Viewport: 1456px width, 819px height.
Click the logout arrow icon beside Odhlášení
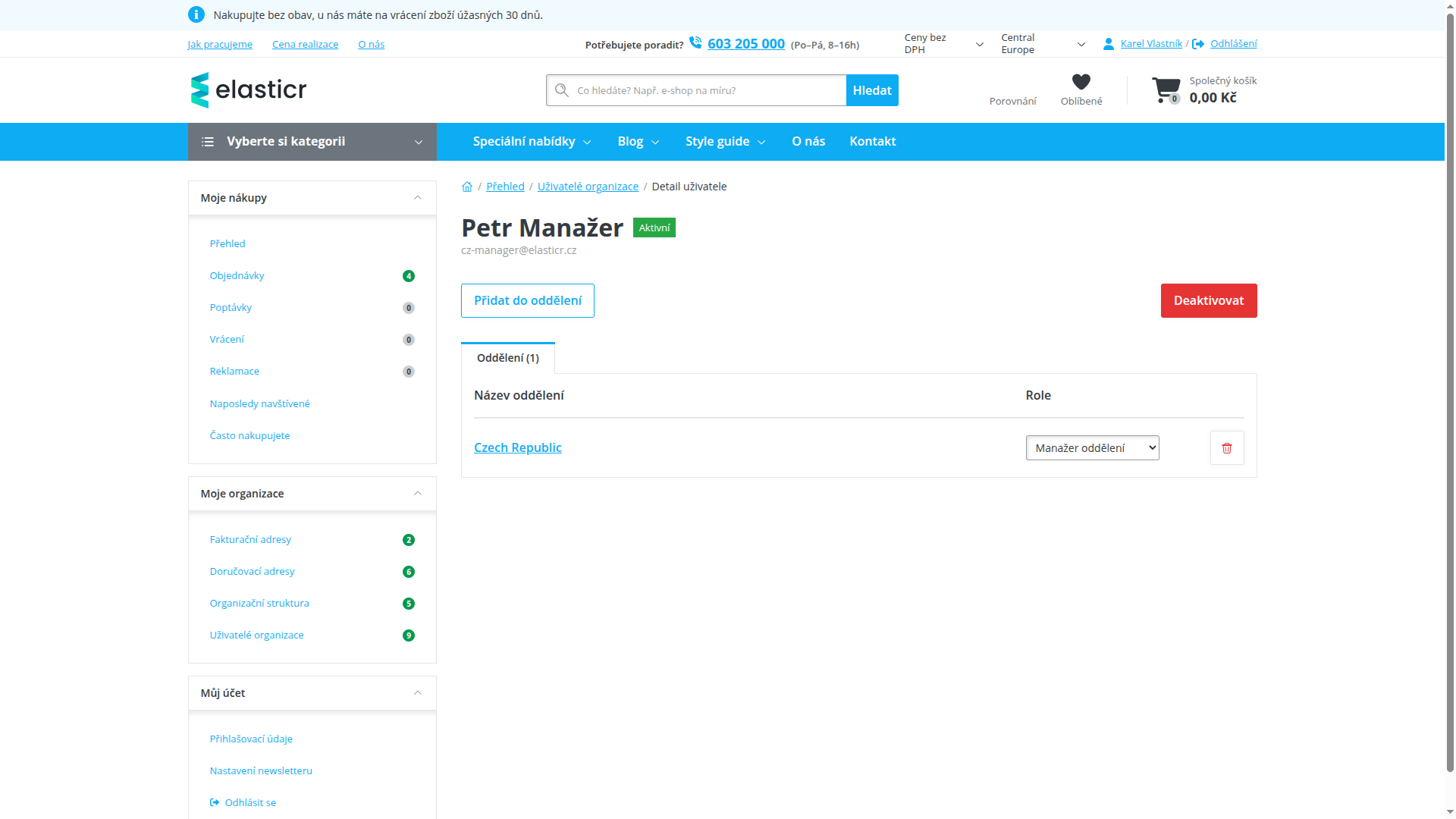pos(1198,44)
